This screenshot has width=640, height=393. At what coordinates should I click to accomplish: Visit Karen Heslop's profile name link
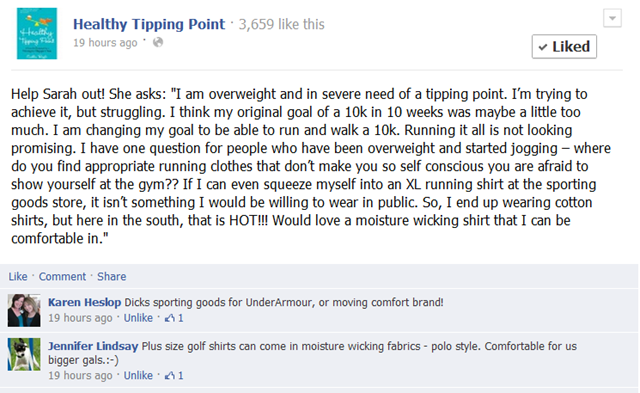[84, 302]
